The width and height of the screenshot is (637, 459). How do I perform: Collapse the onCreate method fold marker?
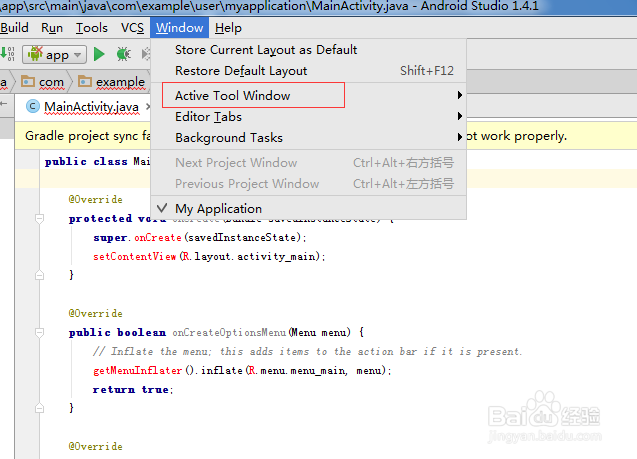click(x=39, y=219)
